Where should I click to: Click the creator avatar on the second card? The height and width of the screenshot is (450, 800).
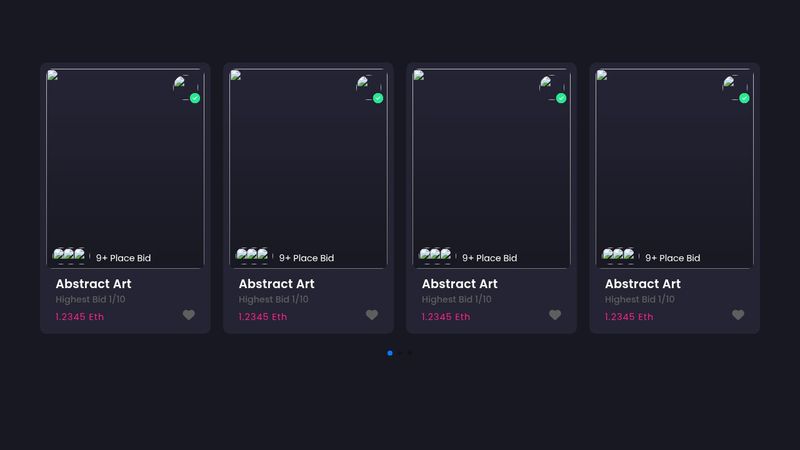point(367,88)
